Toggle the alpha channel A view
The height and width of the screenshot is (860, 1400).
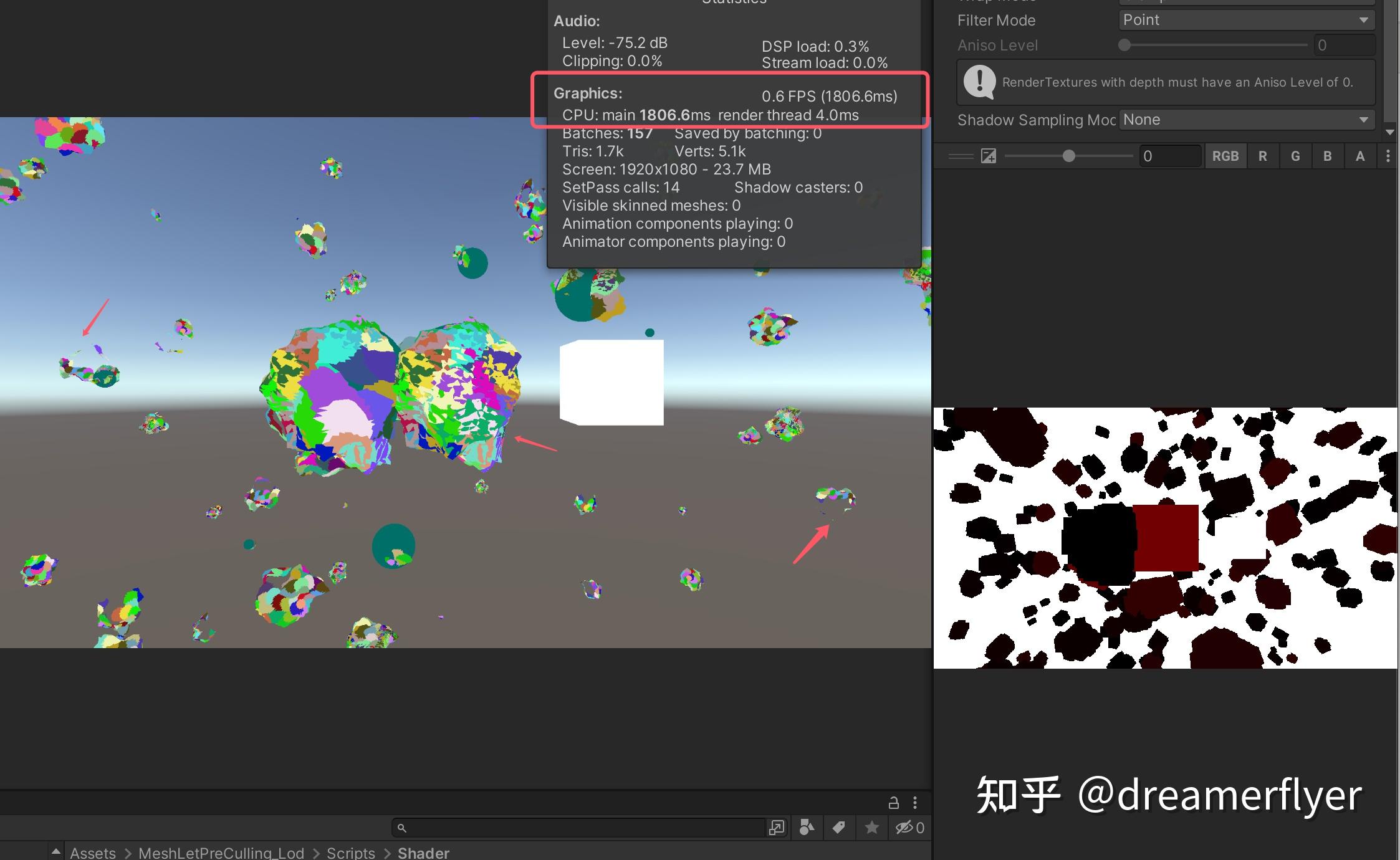pyautogui.click(x=1360, y=156)
